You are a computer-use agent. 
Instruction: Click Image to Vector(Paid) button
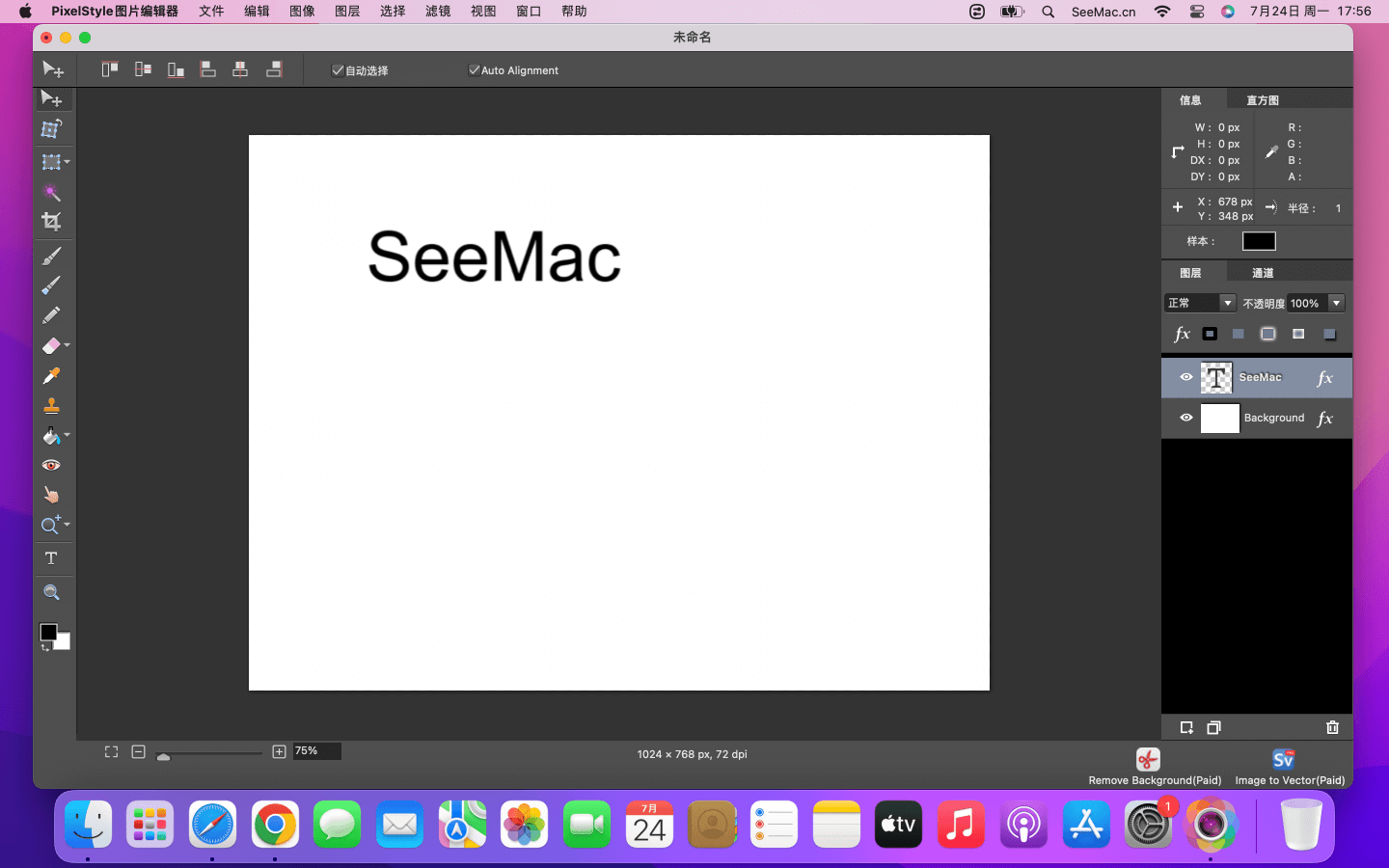(1290, 768)
